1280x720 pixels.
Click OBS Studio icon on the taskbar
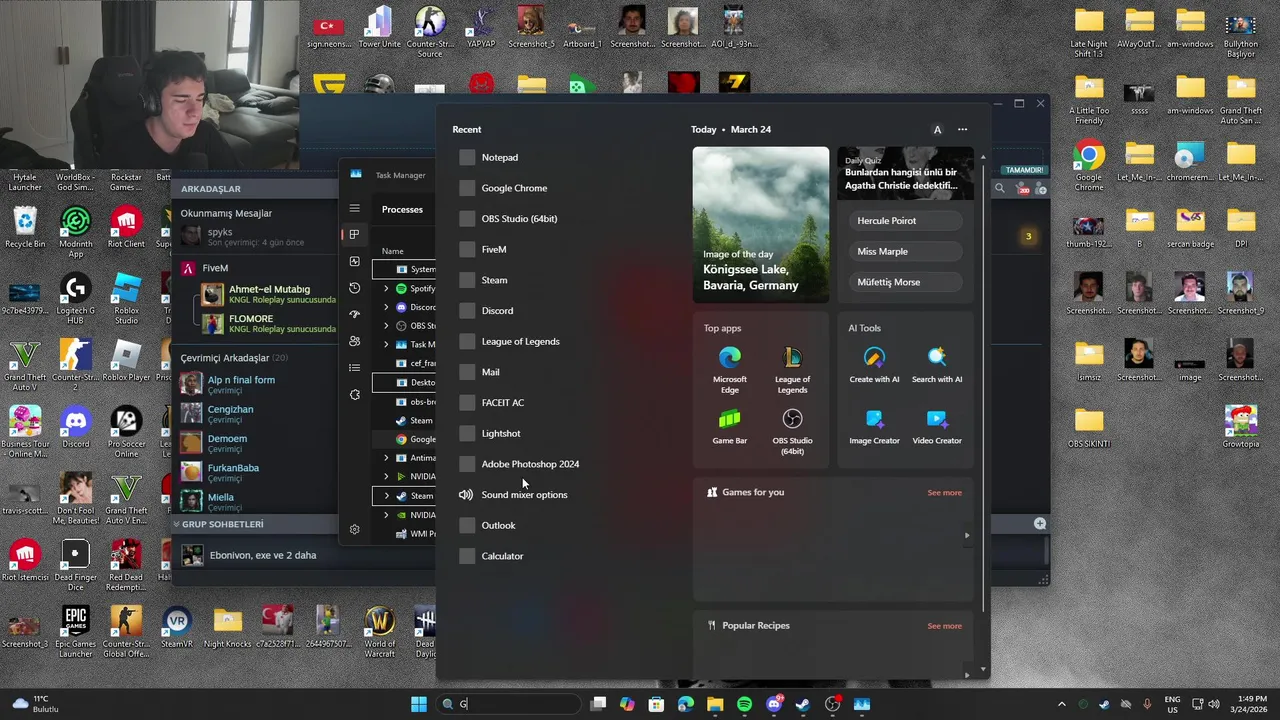(x=832, y=704)
